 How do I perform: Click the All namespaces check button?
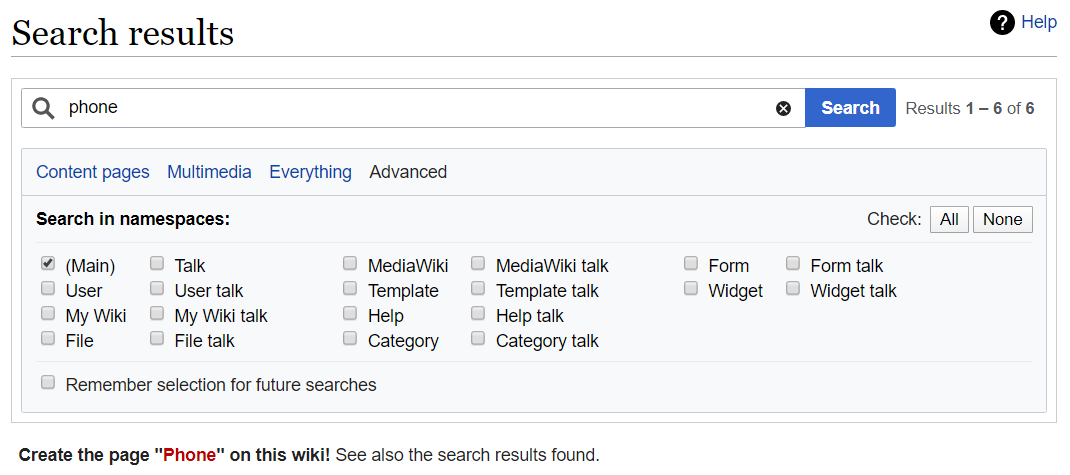click(x=949, y=220)
